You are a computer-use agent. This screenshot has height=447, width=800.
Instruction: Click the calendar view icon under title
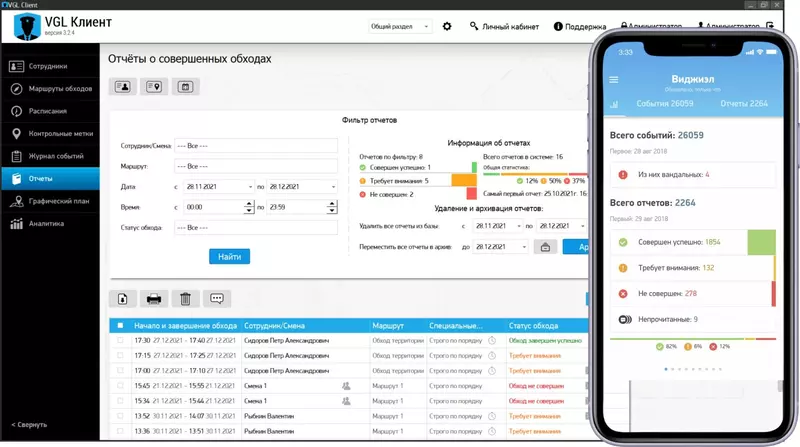click(x=185, y=87)
